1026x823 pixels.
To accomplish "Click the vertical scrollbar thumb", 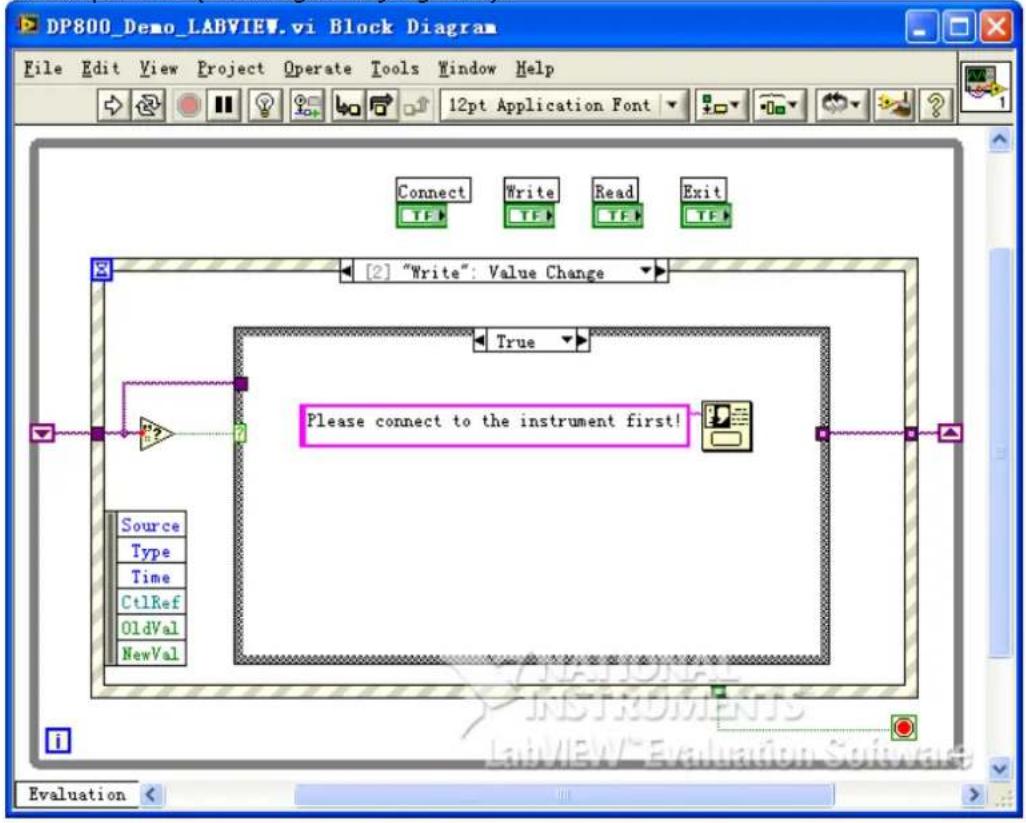I will pyautogui.click(x=1000, y=453).
